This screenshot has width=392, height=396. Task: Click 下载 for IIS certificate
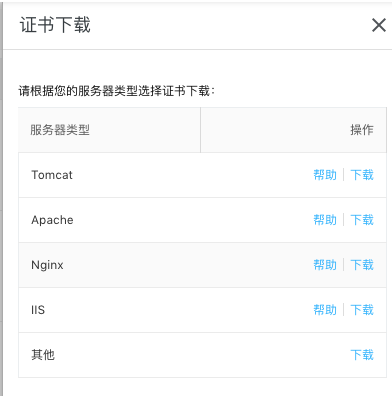[362, 310]
